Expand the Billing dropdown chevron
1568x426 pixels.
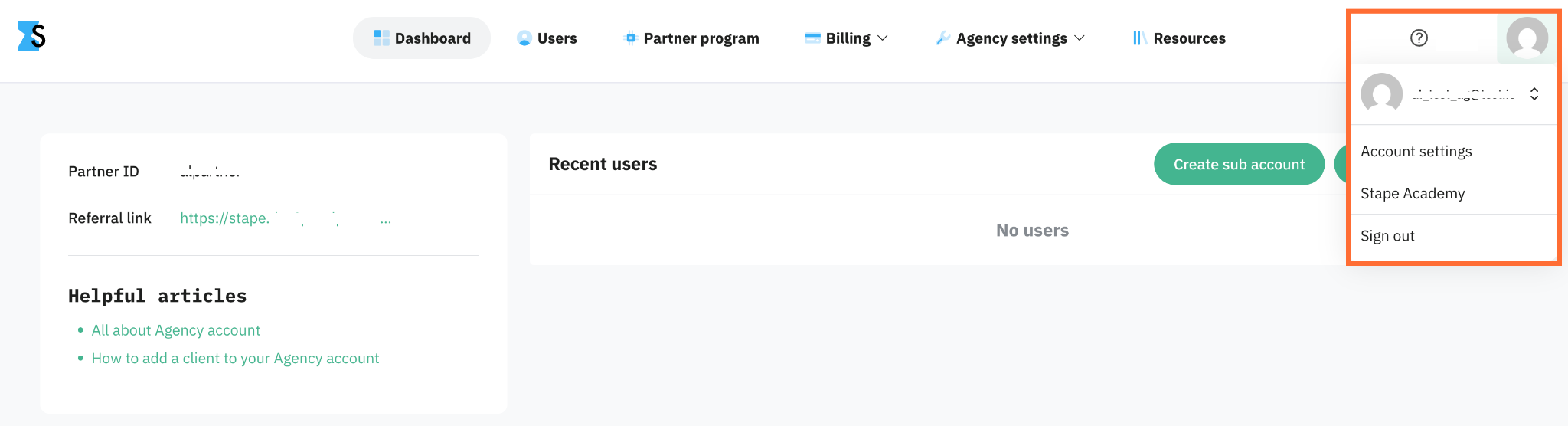coord(882,38)
